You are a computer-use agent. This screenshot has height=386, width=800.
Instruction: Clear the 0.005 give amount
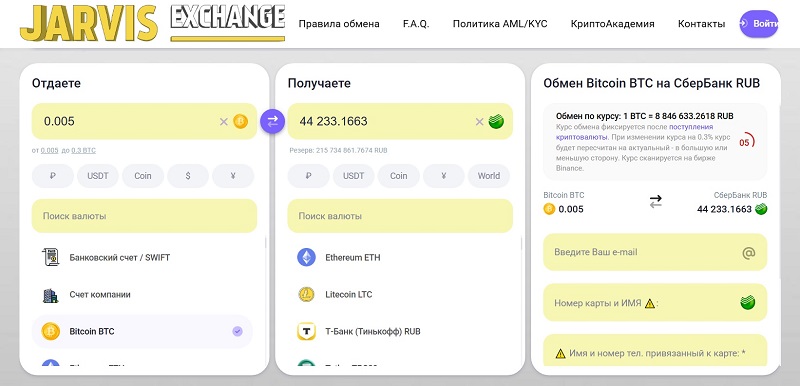(x=223, y=122)
